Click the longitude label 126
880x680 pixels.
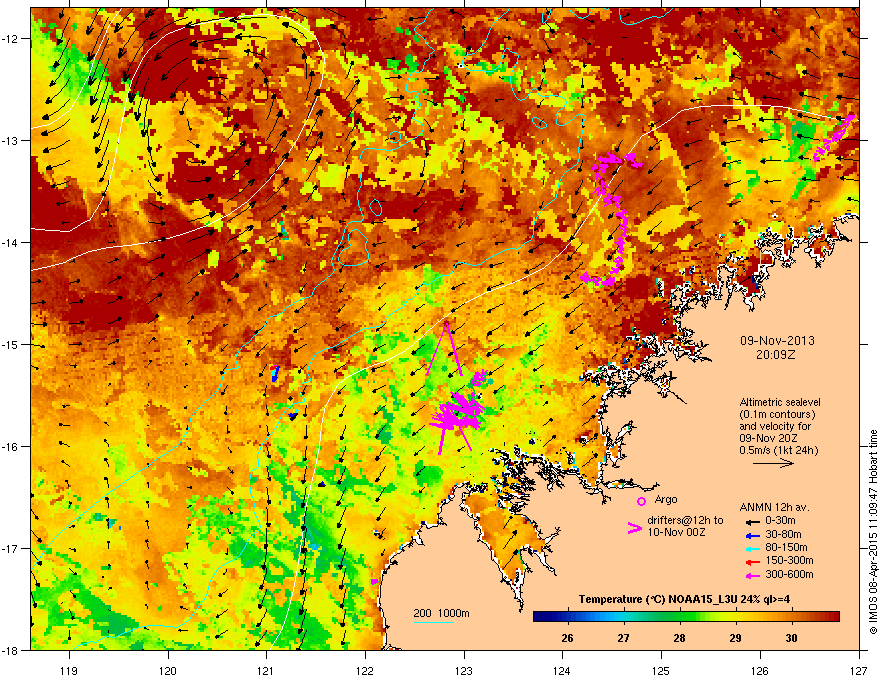[760, 670]
